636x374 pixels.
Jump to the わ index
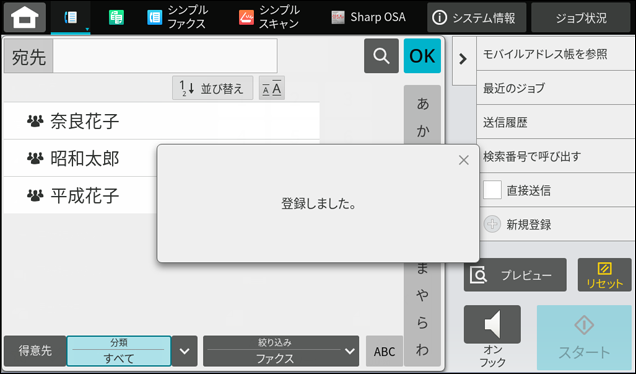point(422,350)
